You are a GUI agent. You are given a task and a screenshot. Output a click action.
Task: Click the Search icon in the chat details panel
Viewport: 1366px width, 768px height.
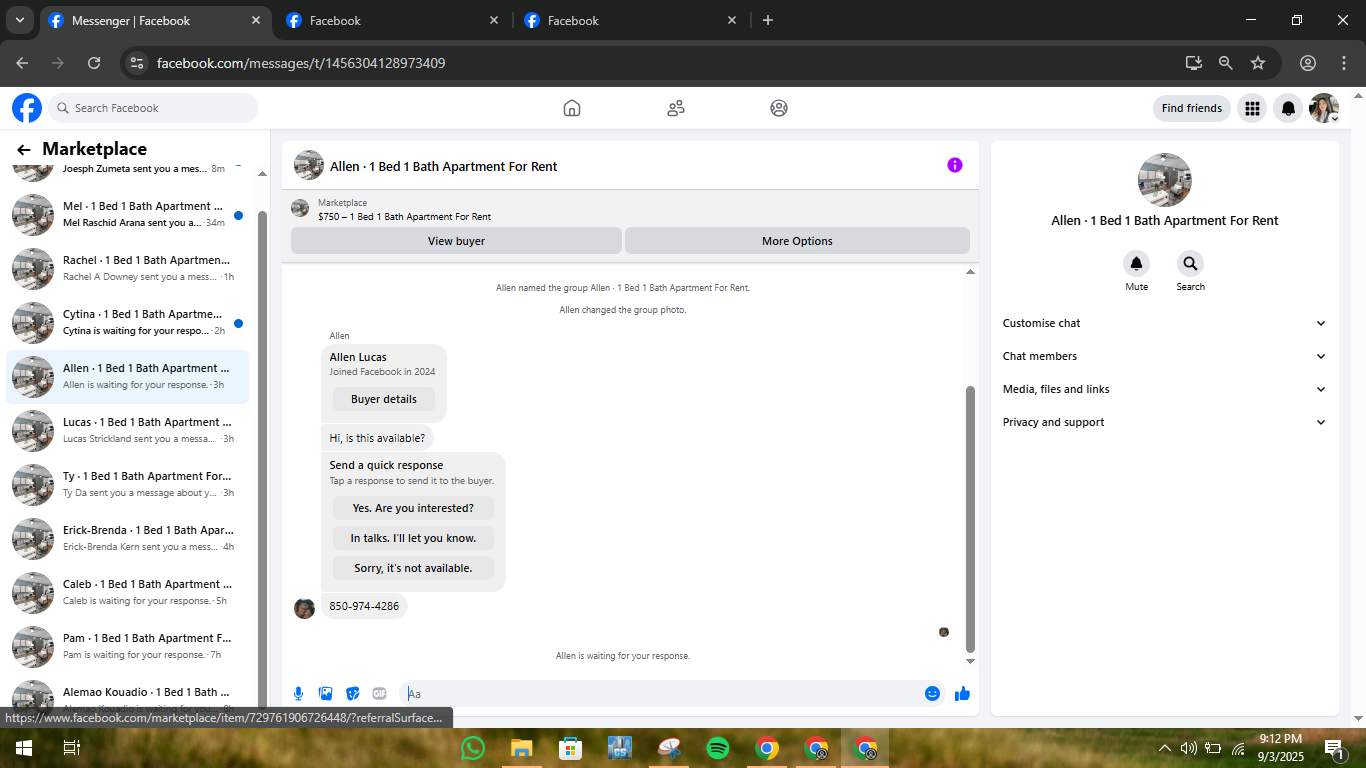coord(1190,264)
